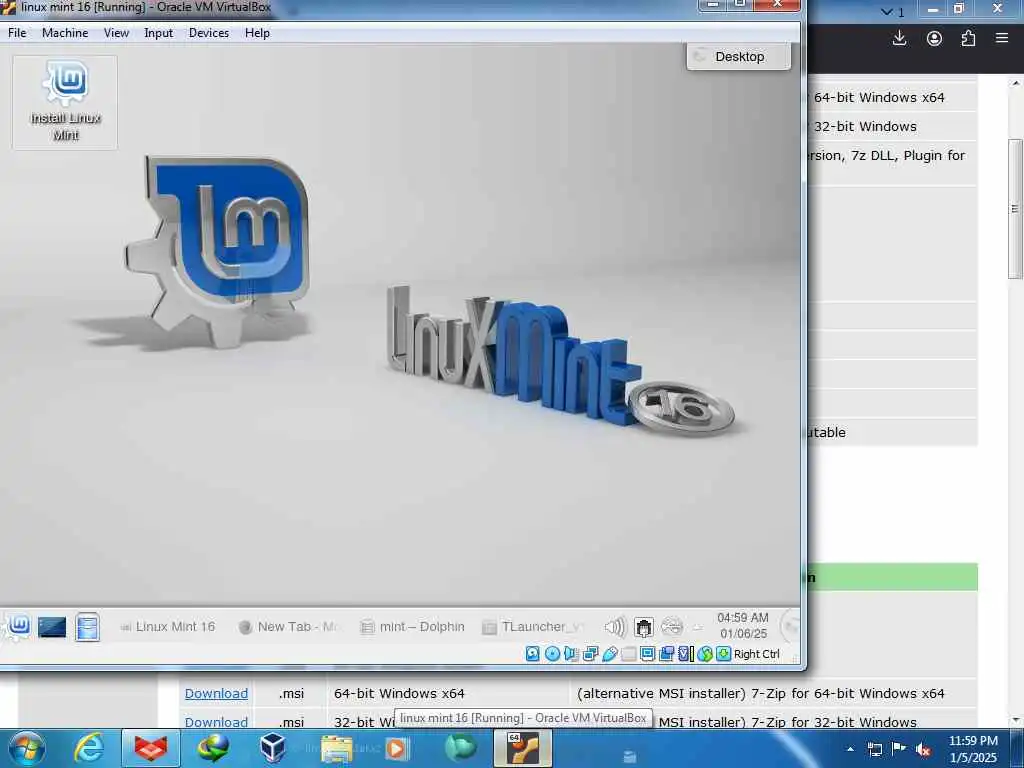Click the volume speaker icon in Mint panel
This screenshot has width=1024, height=768.
615,627
